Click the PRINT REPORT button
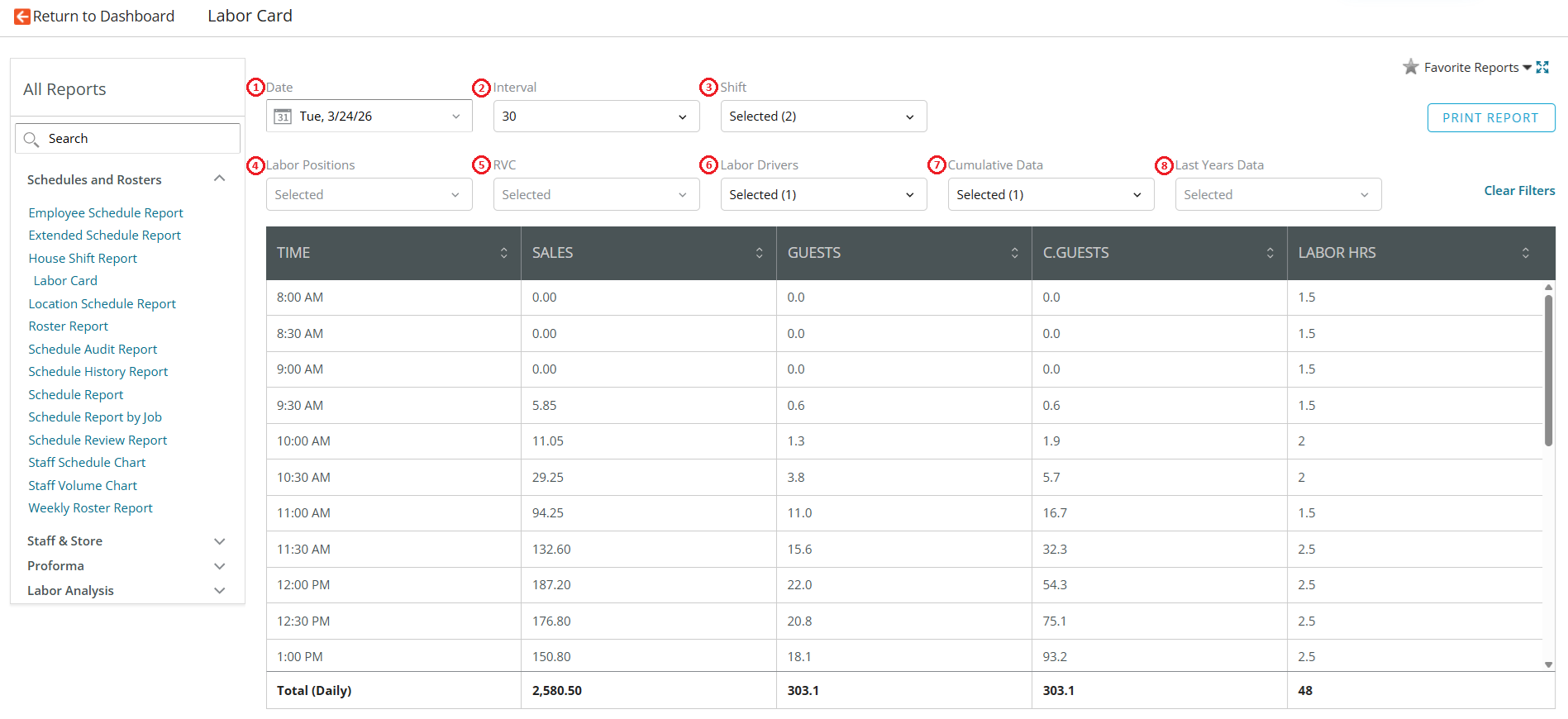The height and width of the screenshot is (719, 1568). pyautogui.click(x=1491, y=118)
